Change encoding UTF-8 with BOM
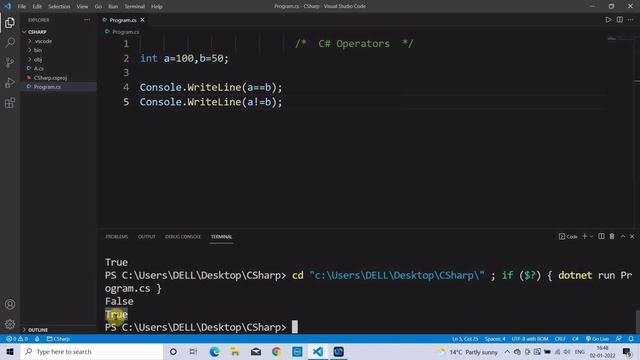Image resolution: width=640 pixels, height=360 pixels. coord(530,339)
